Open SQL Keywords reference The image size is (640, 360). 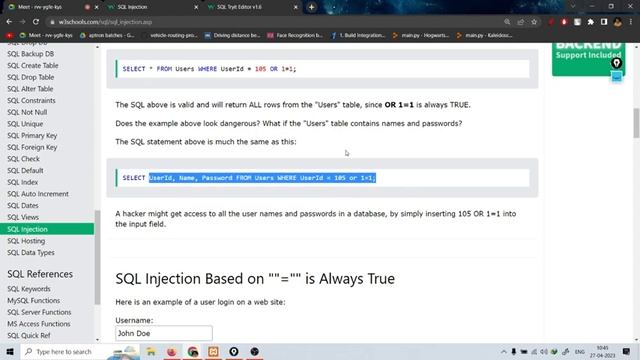(29, 289)
